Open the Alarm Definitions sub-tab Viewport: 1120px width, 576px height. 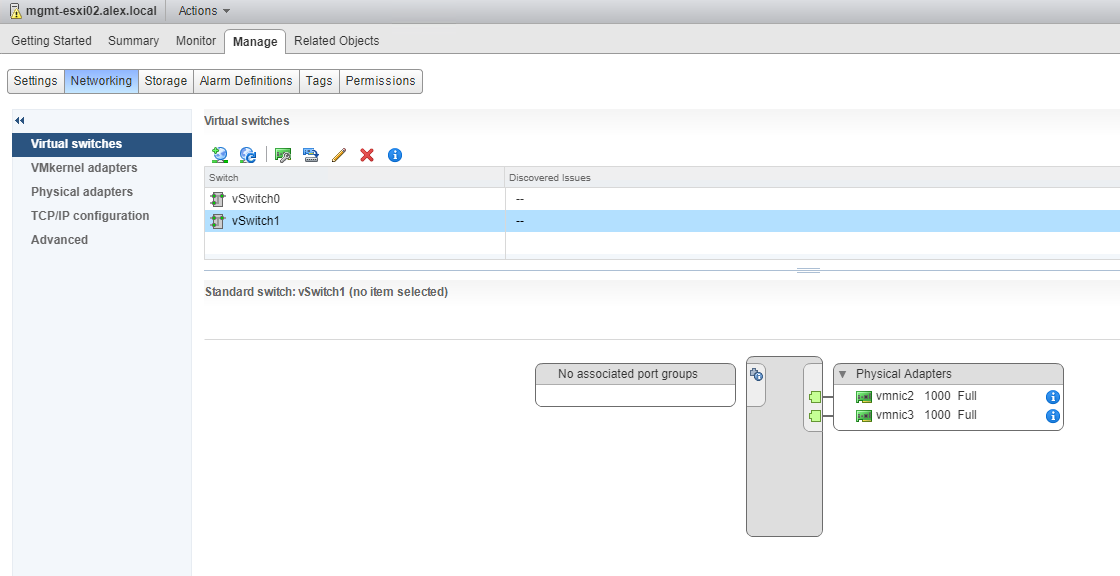(246, 81)
